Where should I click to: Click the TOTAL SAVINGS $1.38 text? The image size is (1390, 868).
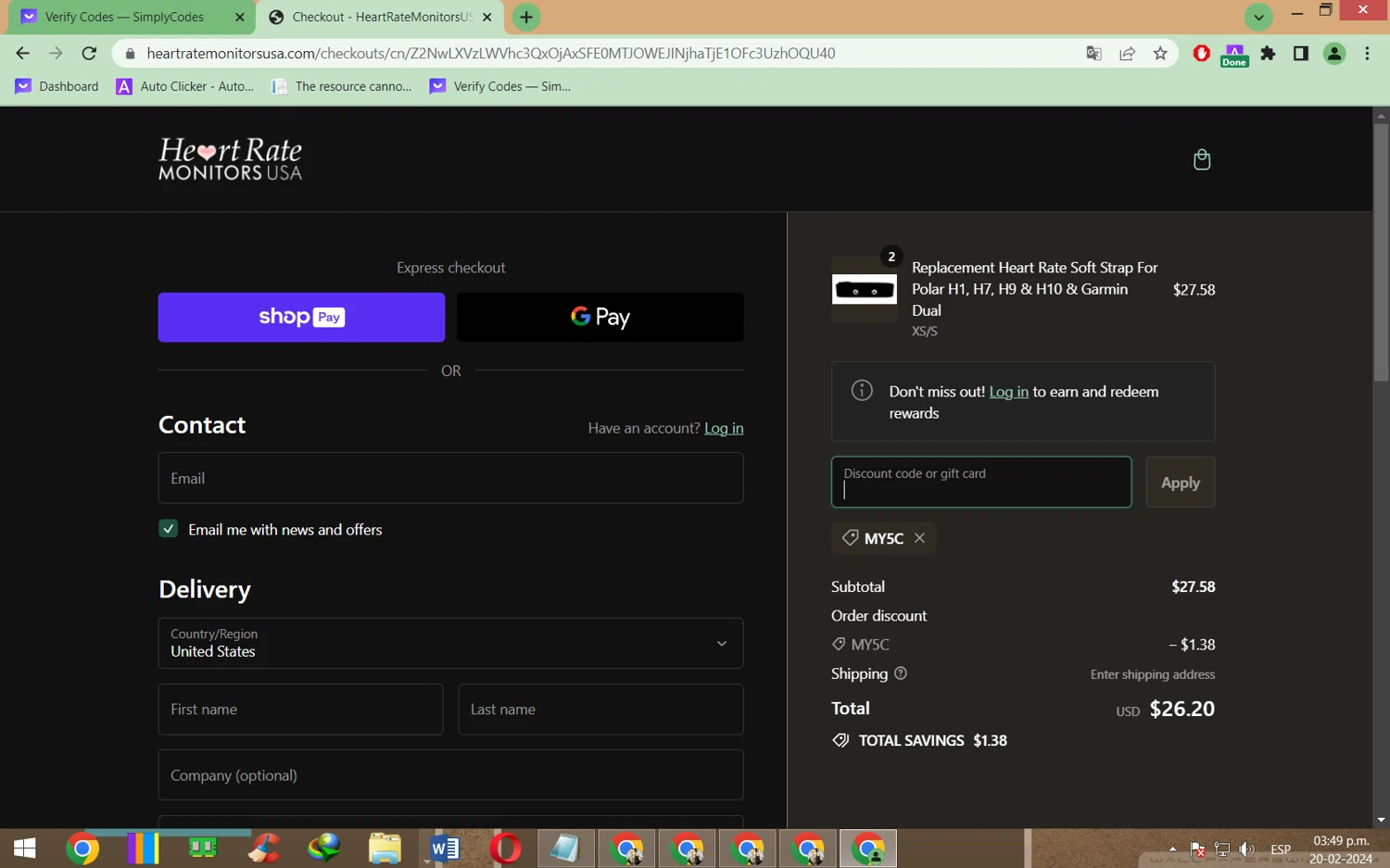point(932,740)
